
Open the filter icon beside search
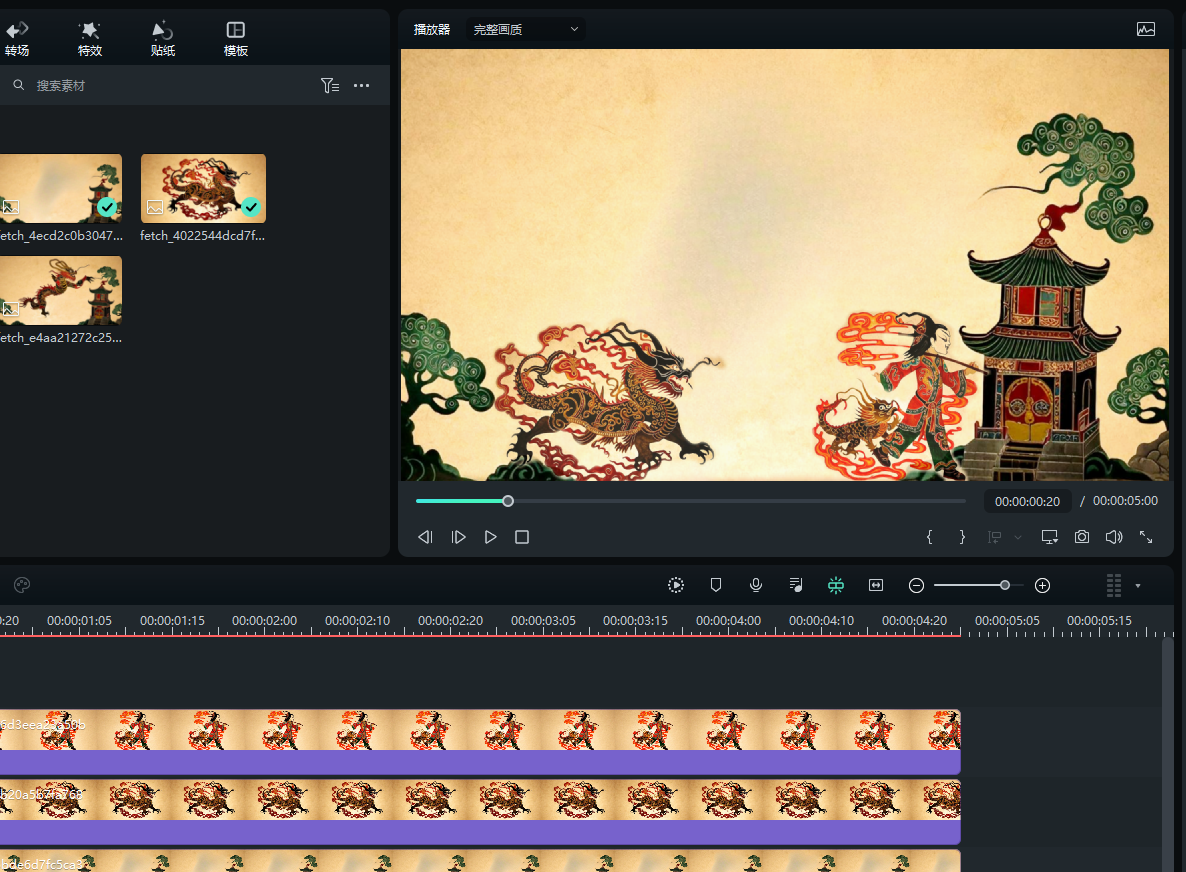(x=329, y=86)
